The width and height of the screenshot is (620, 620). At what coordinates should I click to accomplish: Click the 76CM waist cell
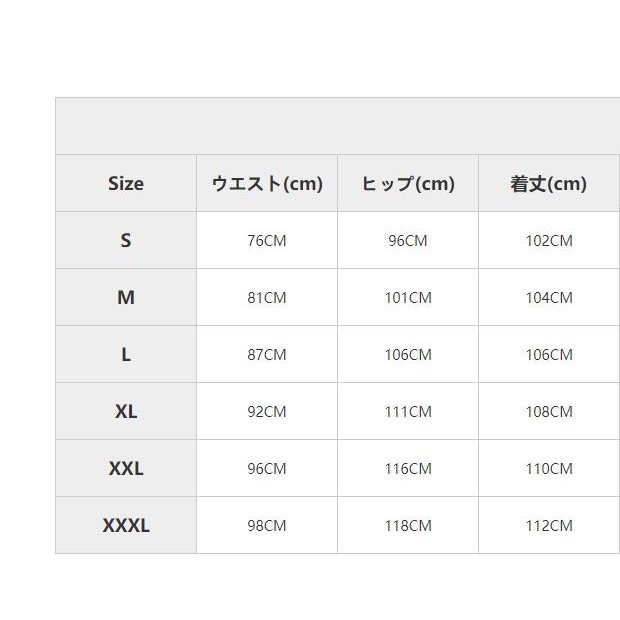coord(267,241)
